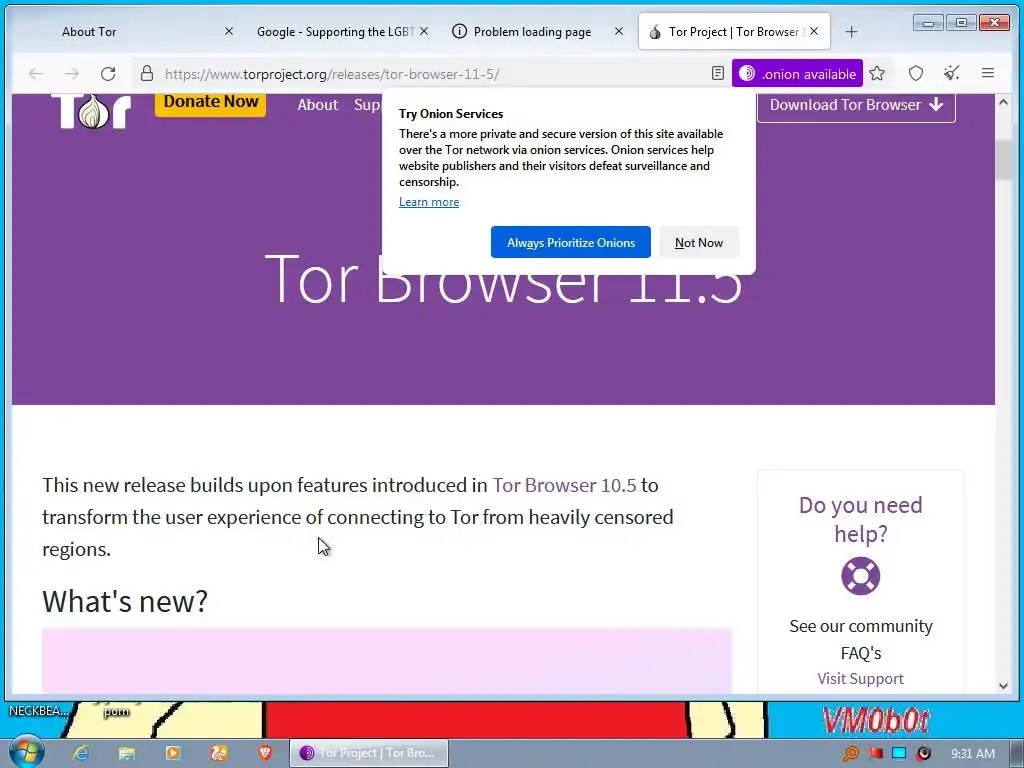Click Tor Project taskbar window button
Image resolution: width=1024 pixels, height=768 pixels.
370,753
